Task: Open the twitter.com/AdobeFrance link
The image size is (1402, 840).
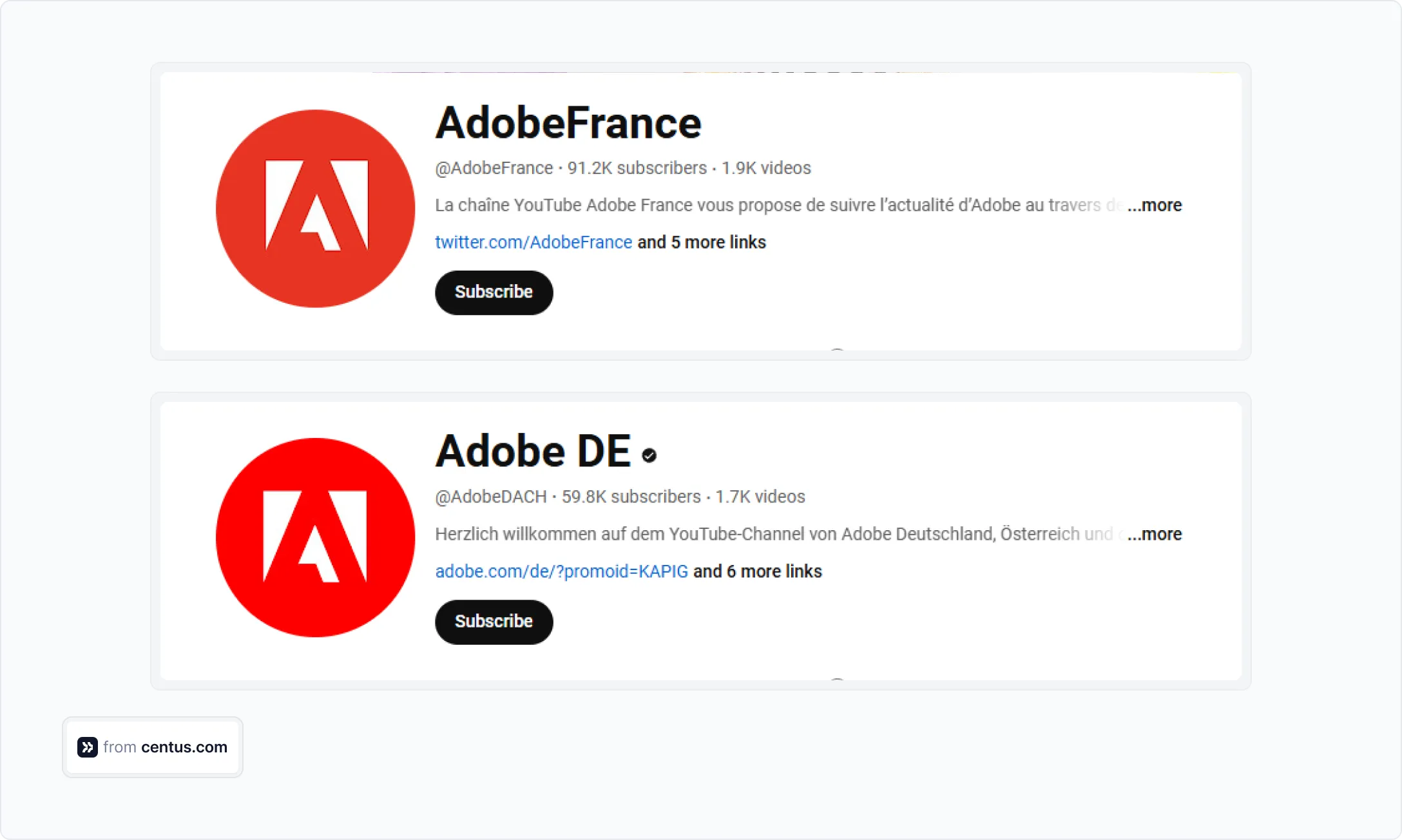Action: point(533,242)
